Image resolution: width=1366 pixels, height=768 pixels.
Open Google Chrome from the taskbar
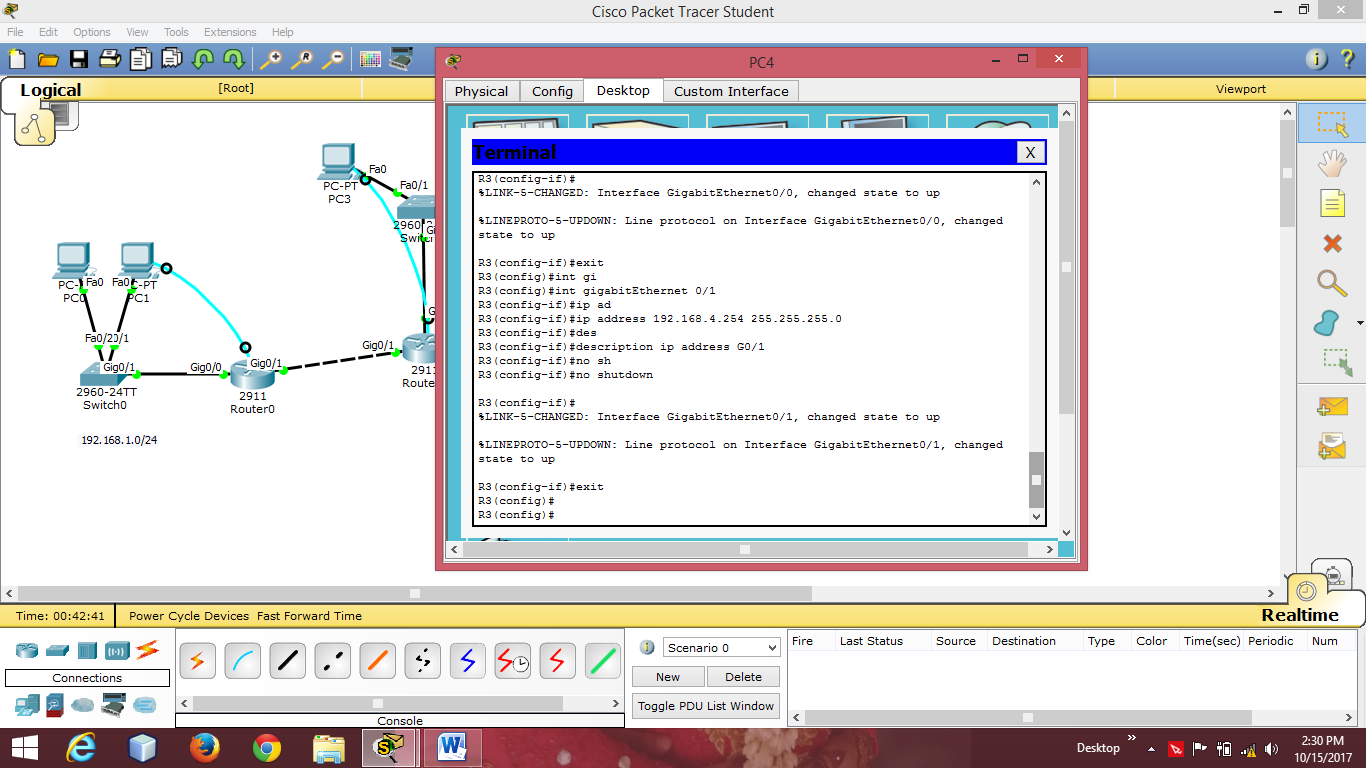tap(267, 747)
